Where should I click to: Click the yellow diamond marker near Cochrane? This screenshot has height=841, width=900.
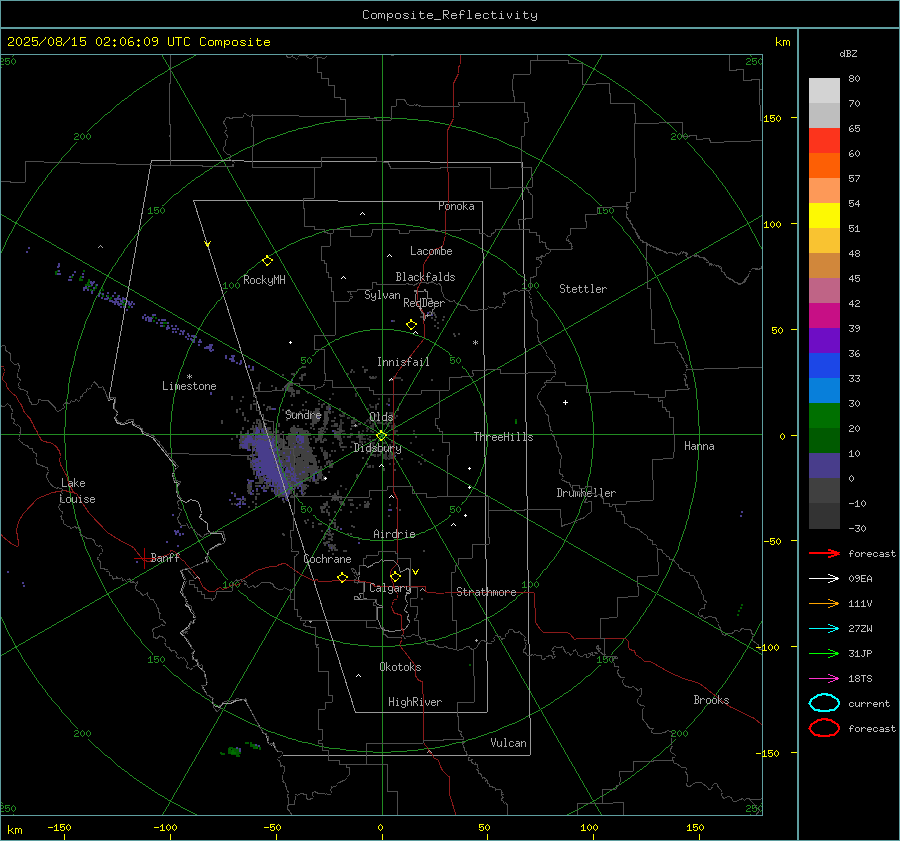pos(342,577)
